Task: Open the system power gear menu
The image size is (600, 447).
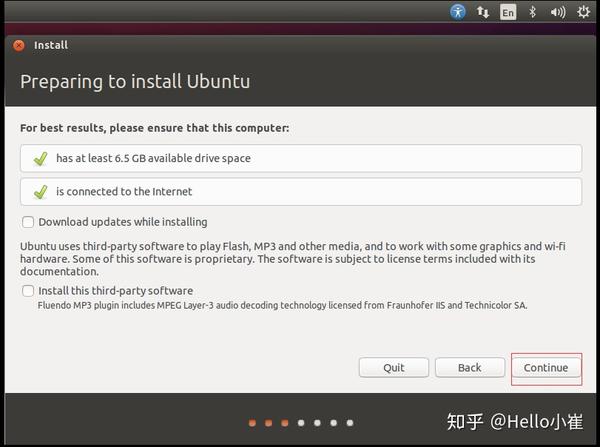Action: click(583, 12)
